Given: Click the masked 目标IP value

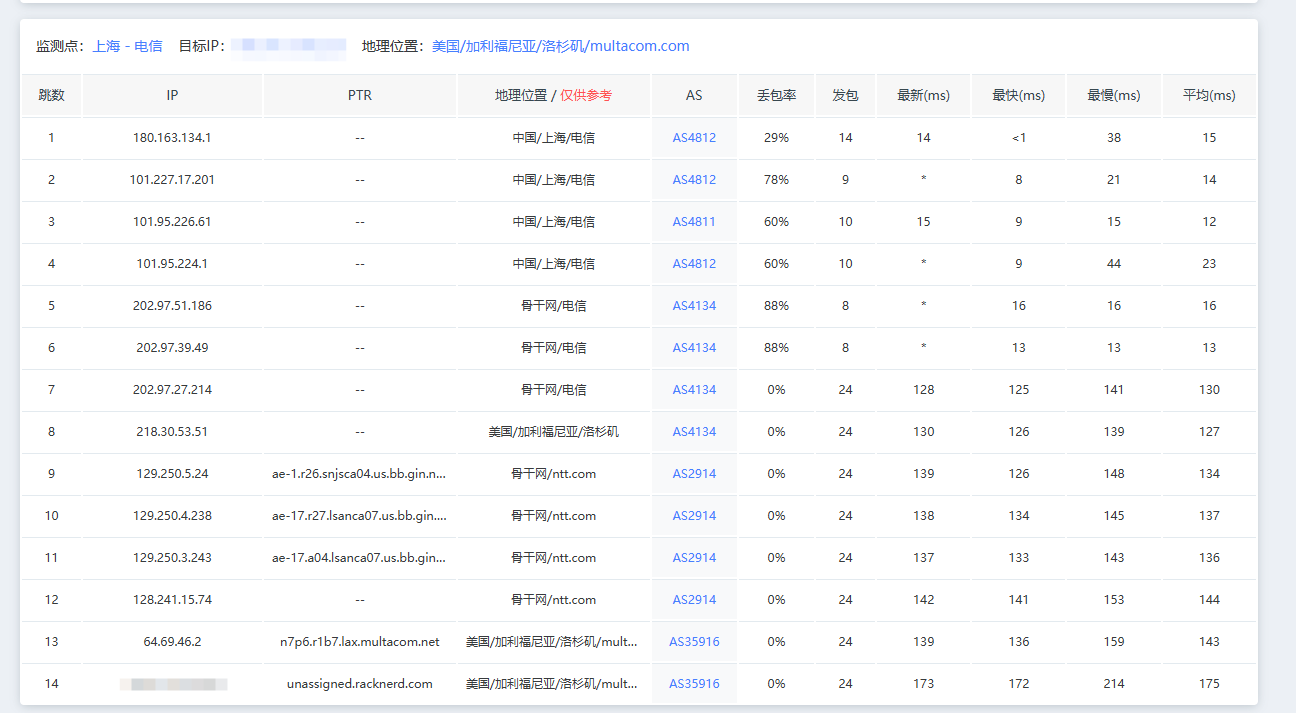Looking at the screenshot, I should pos(289,45).
